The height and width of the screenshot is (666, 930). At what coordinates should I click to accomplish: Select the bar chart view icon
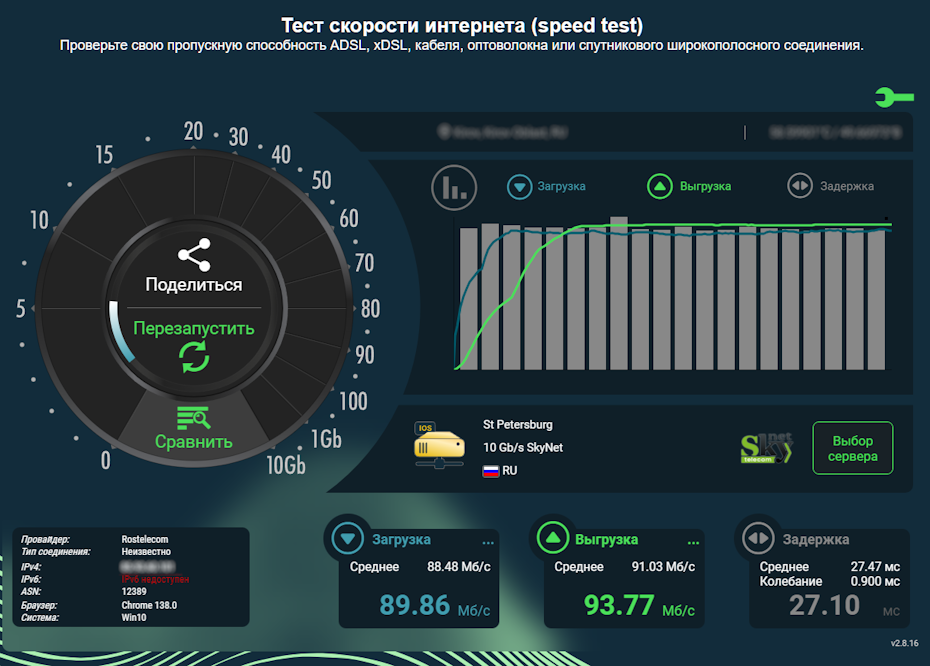pyautogui.click(x=453, y=187)
